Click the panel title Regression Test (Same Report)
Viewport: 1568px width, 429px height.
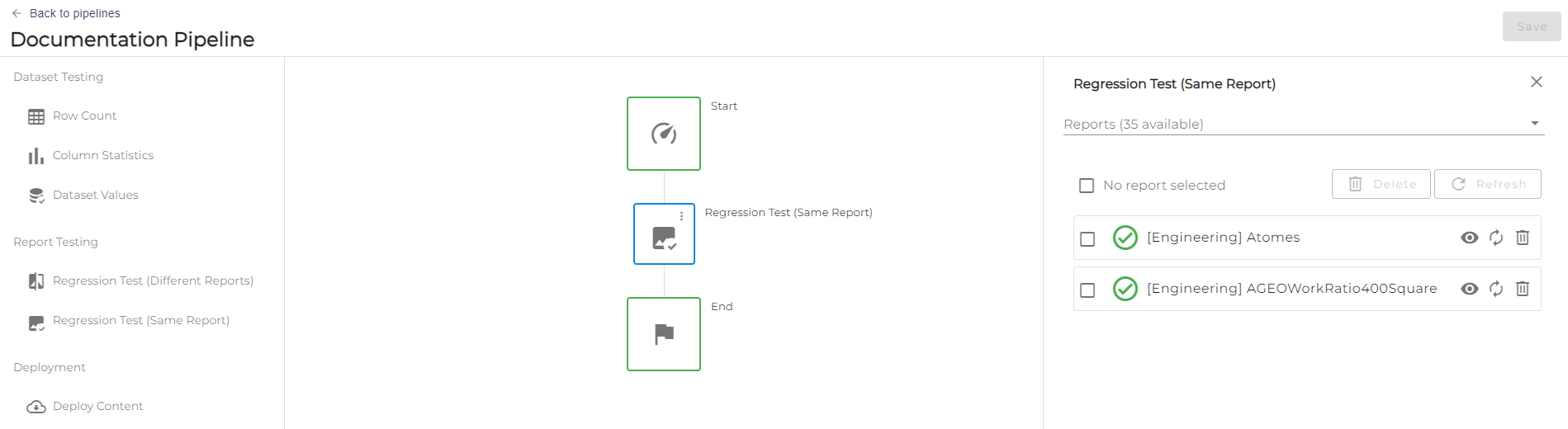(1174, 83)
